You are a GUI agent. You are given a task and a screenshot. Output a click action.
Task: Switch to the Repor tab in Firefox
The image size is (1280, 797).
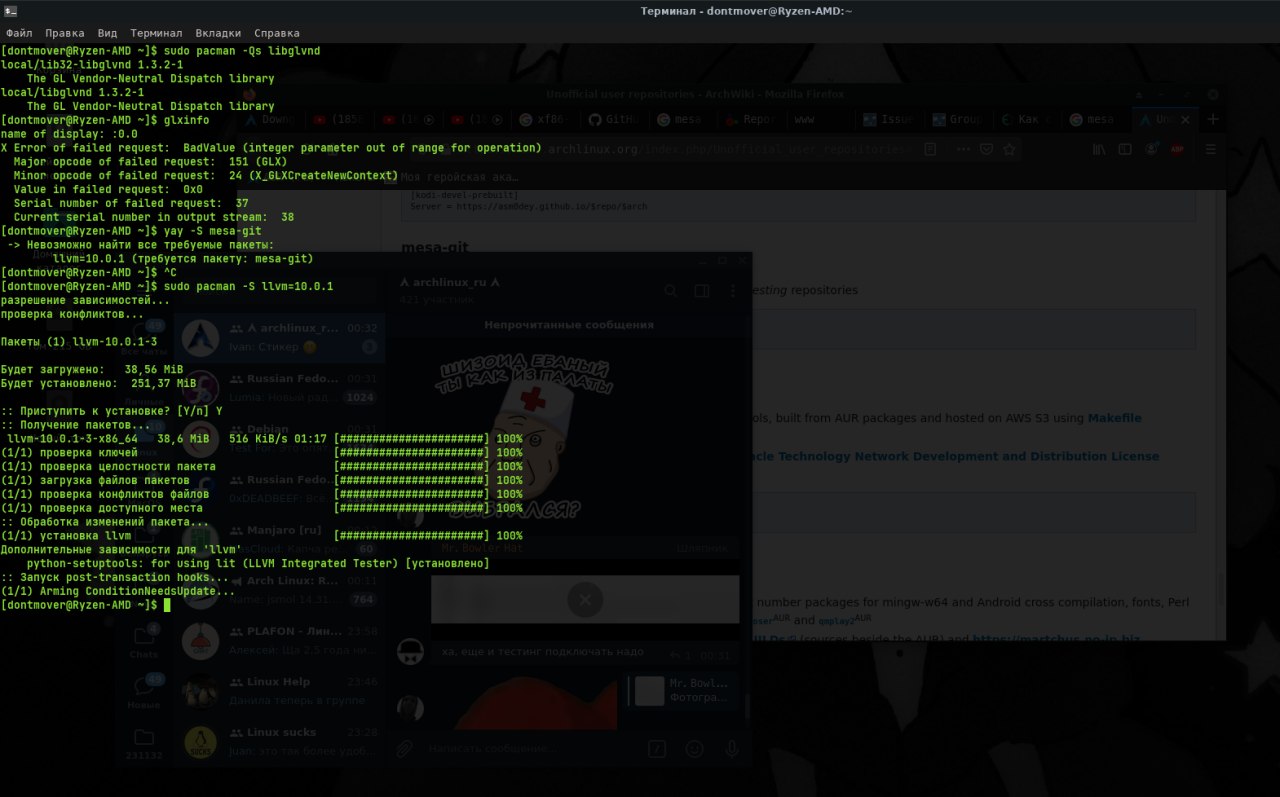750,119
